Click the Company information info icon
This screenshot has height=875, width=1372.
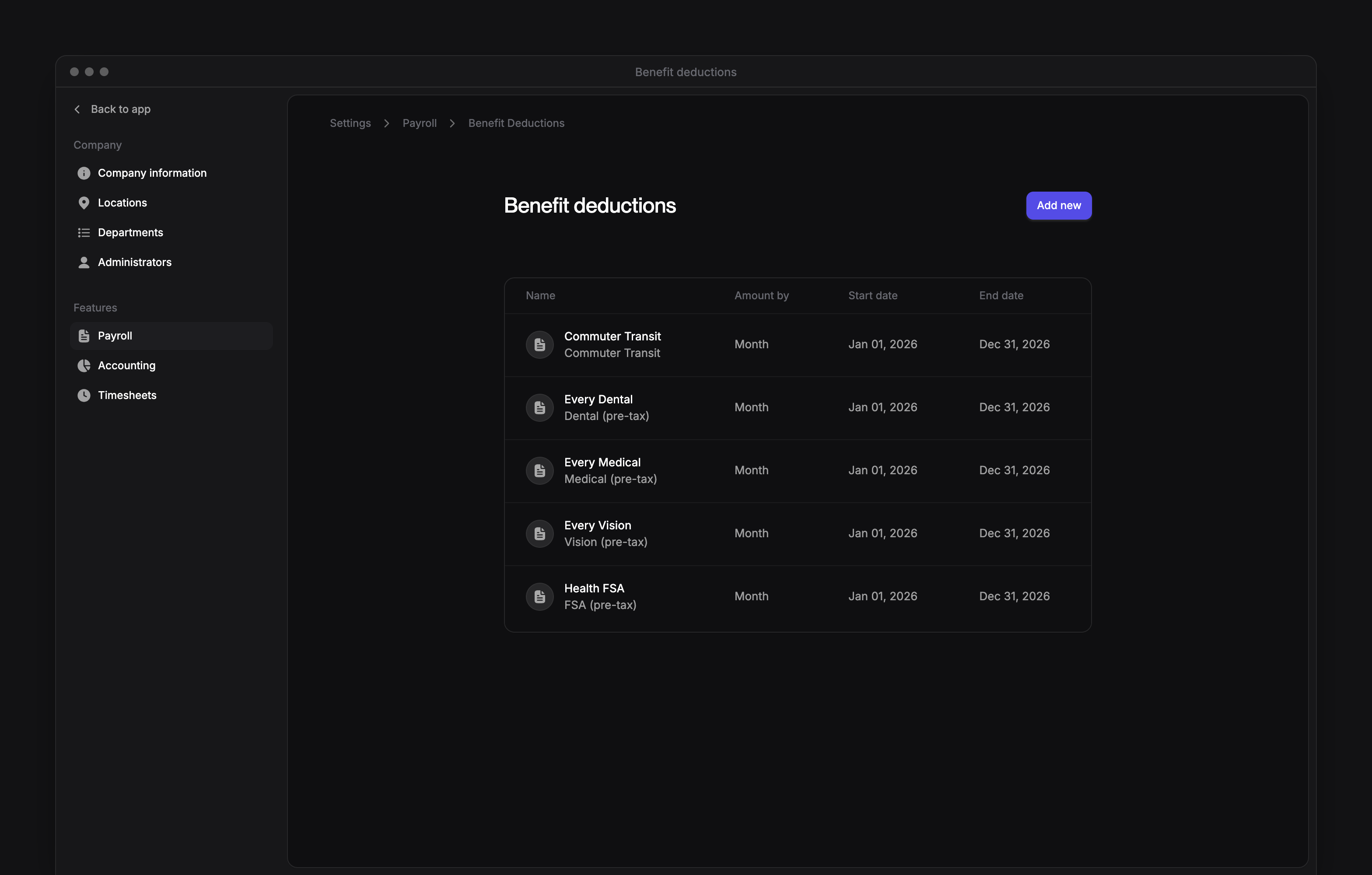tap(84, 173)
